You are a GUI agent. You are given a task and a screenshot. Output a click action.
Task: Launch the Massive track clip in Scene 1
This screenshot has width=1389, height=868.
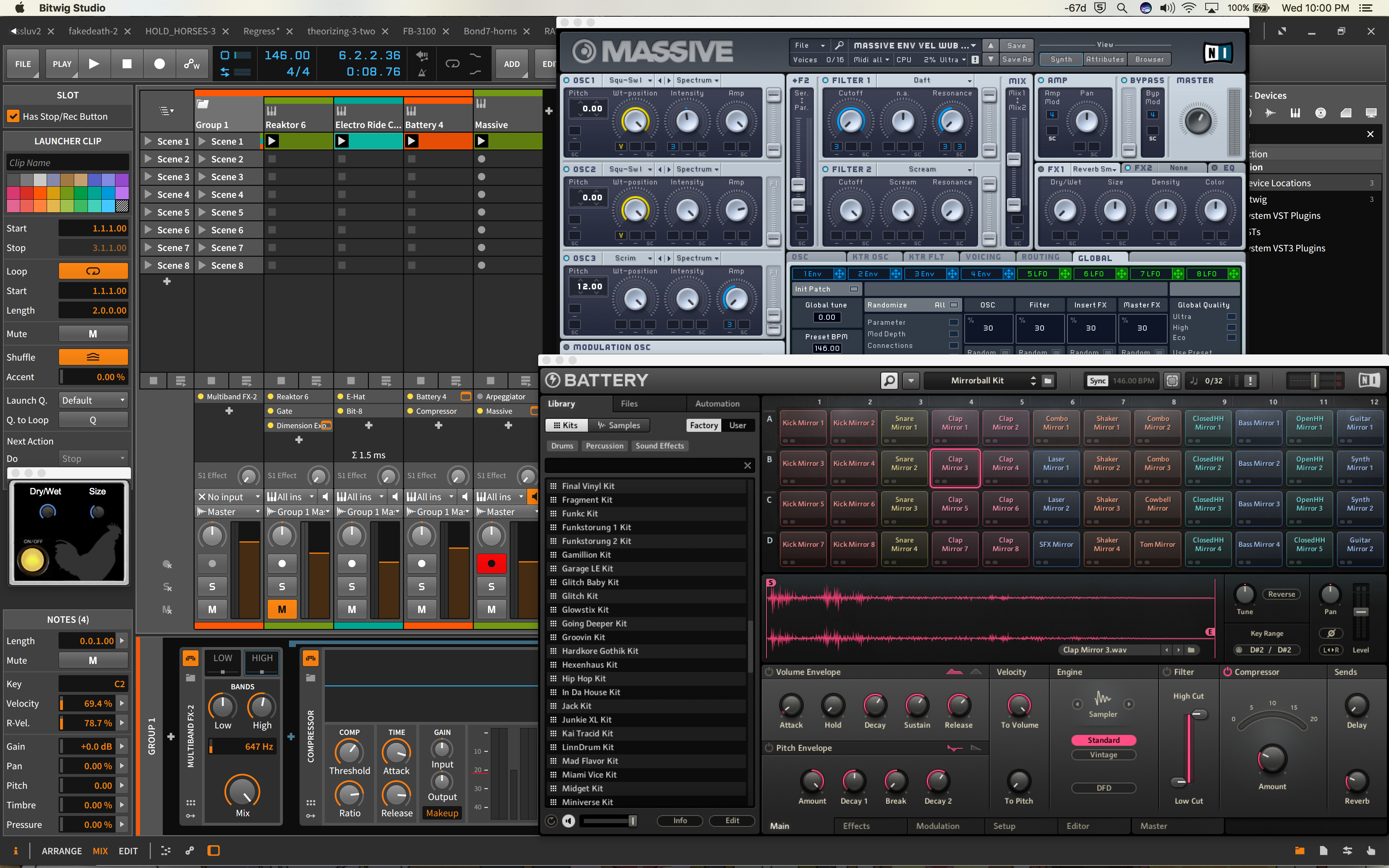point(481,141)
